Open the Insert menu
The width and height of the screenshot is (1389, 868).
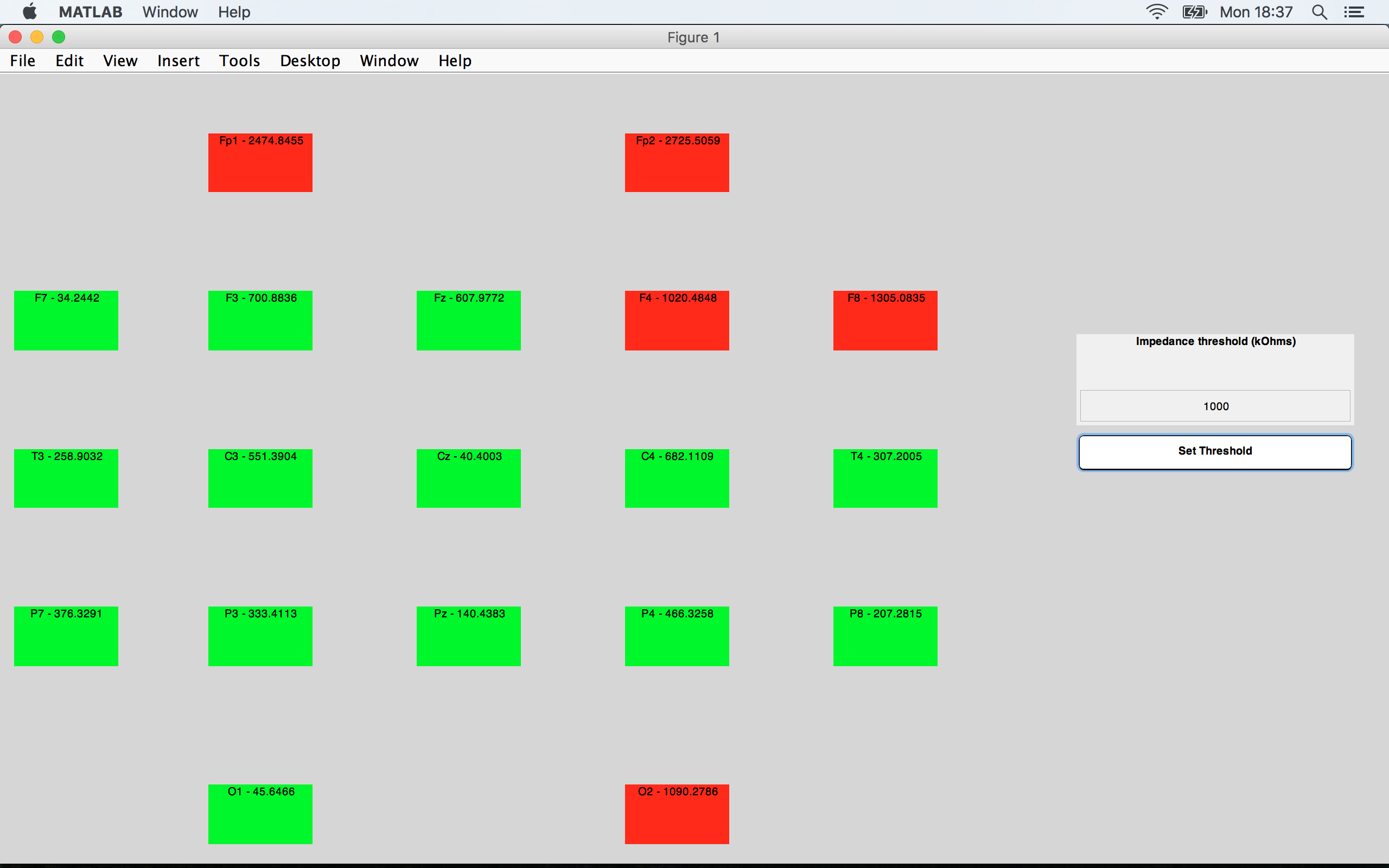[178, 61]
